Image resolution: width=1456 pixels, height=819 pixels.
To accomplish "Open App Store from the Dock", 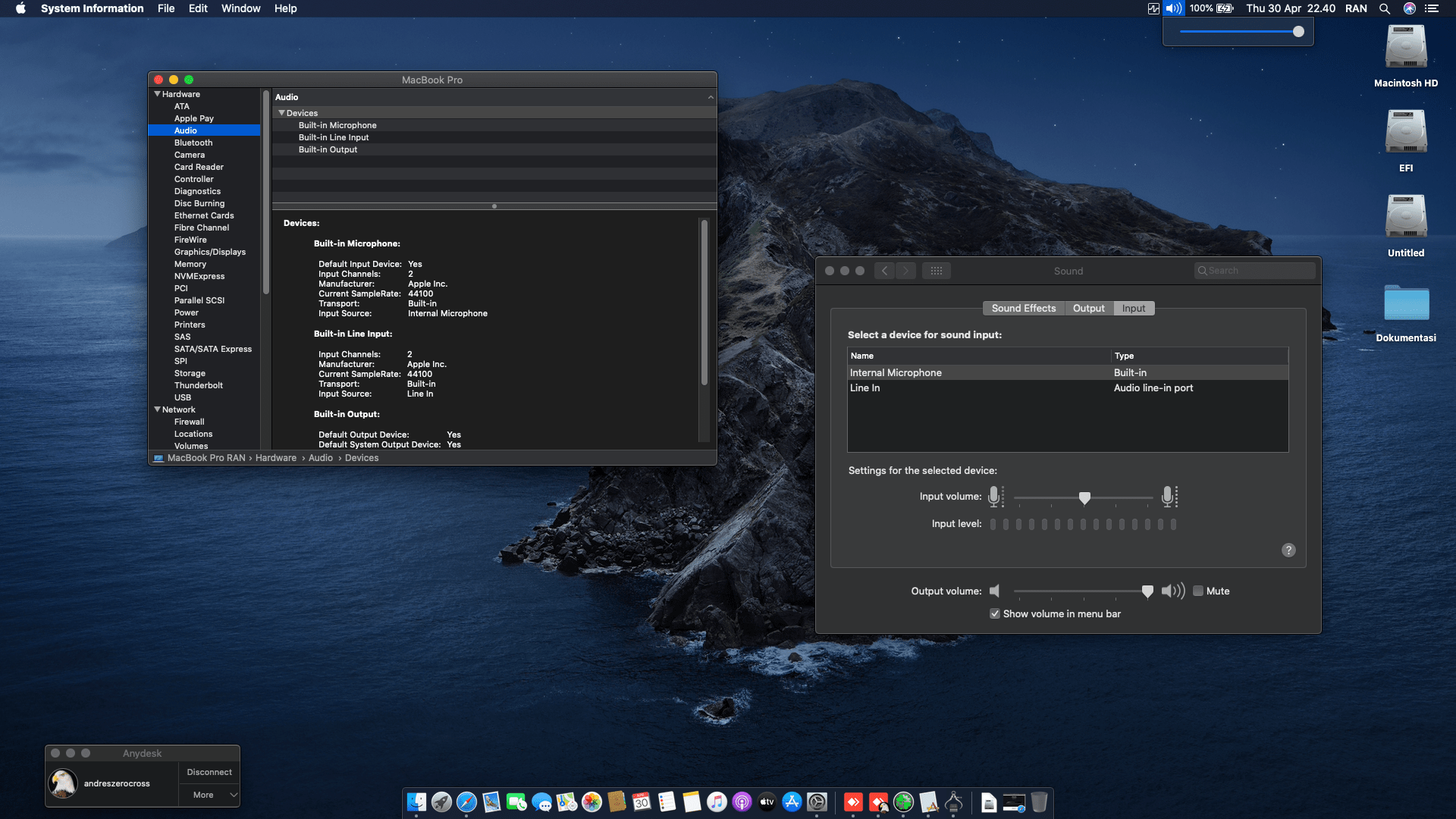I will [x=792, y=802].
